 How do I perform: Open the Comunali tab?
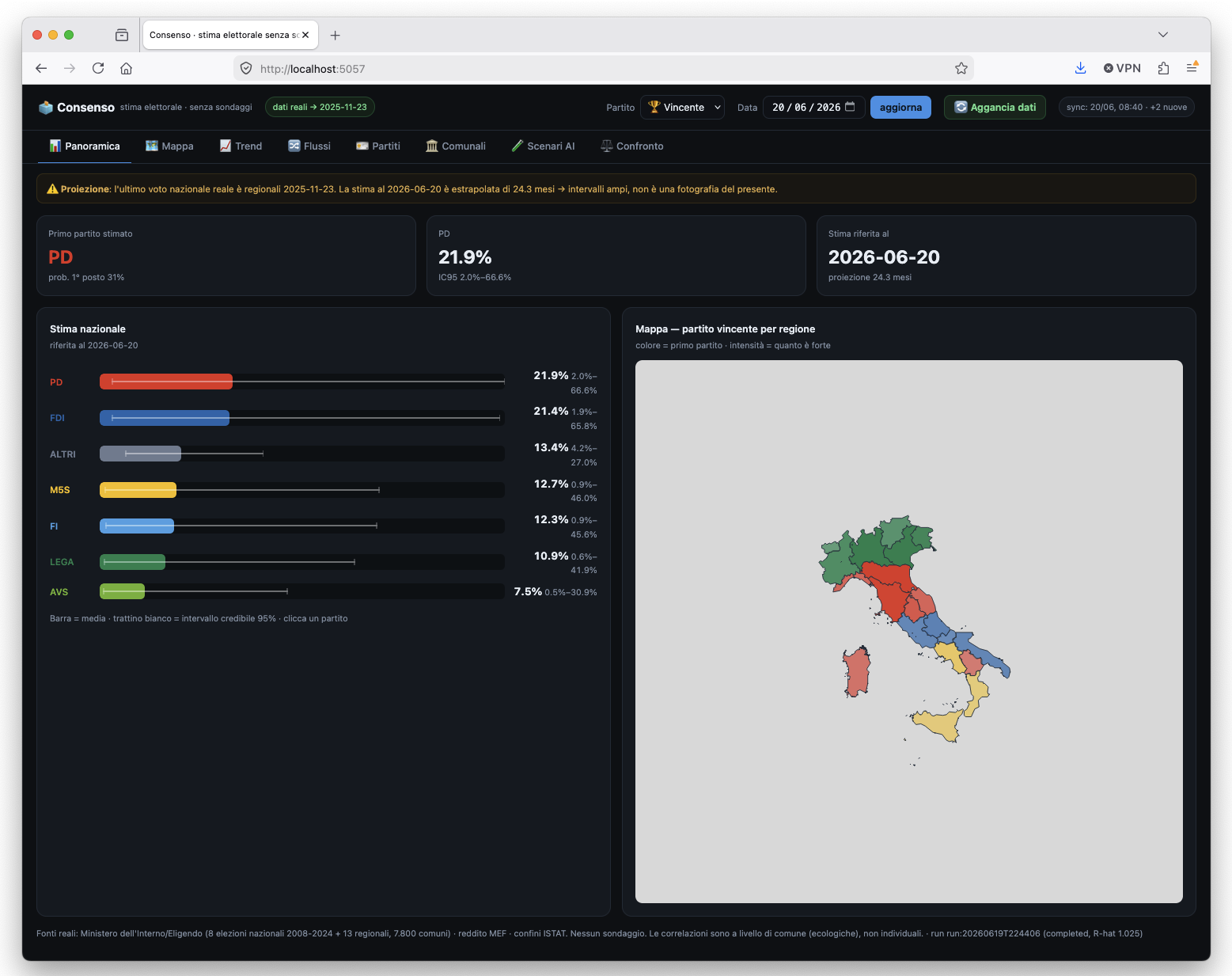click(x=456, y=146)
